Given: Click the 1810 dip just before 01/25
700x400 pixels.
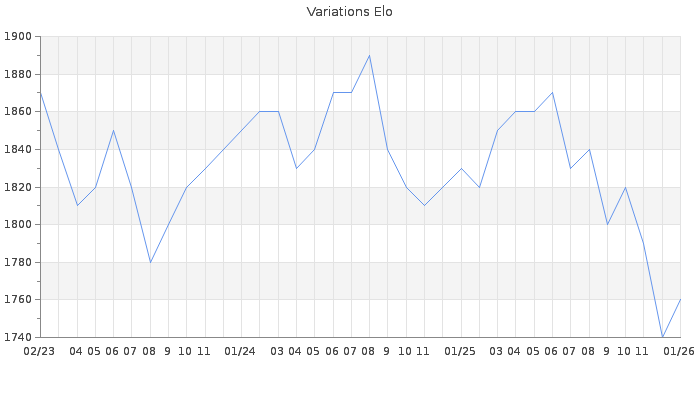Looking at the screenshot, I should [x=424, y=205].
